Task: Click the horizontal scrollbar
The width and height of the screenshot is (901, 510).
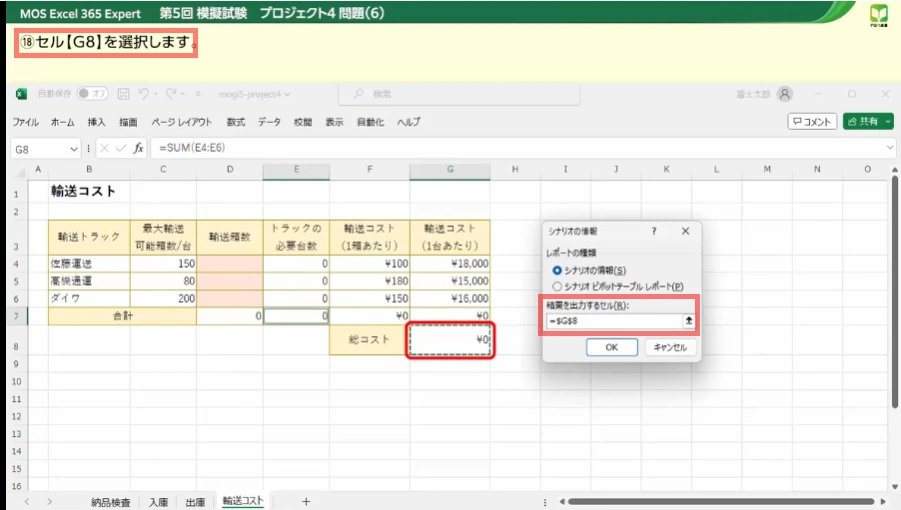Action: point(721,502)
